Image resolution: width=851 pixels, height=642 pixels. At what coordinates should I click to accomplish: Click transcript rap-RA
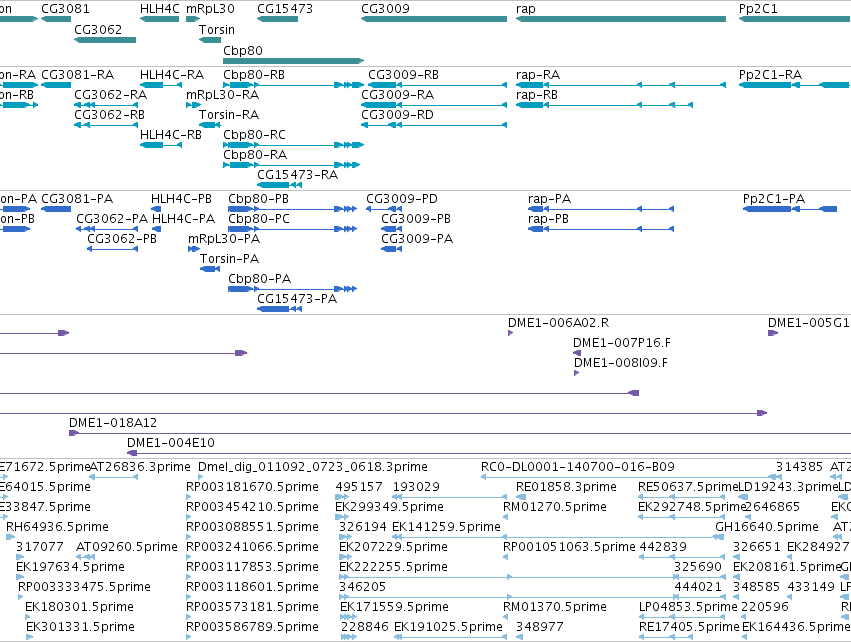(x=621, y=85)
